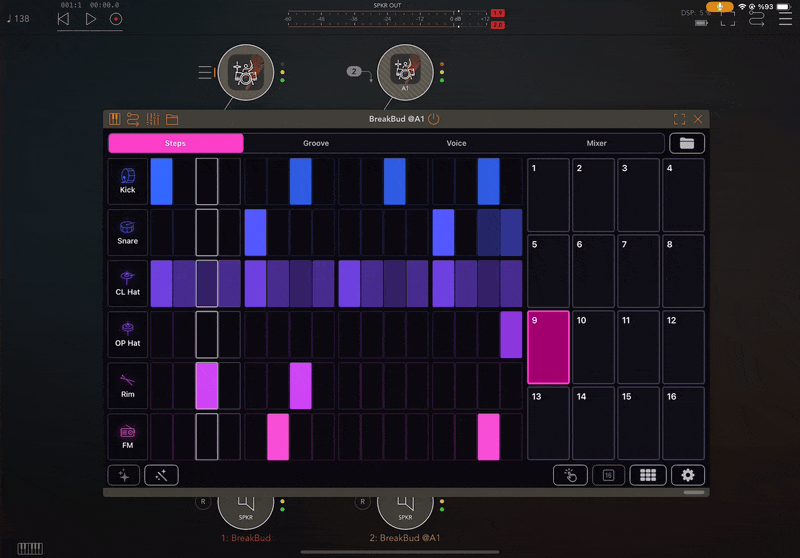Image resolution: width=800 pixels, height=558 pixels.
Task: Toggle first Kick step off
Action: pos(161,181)
